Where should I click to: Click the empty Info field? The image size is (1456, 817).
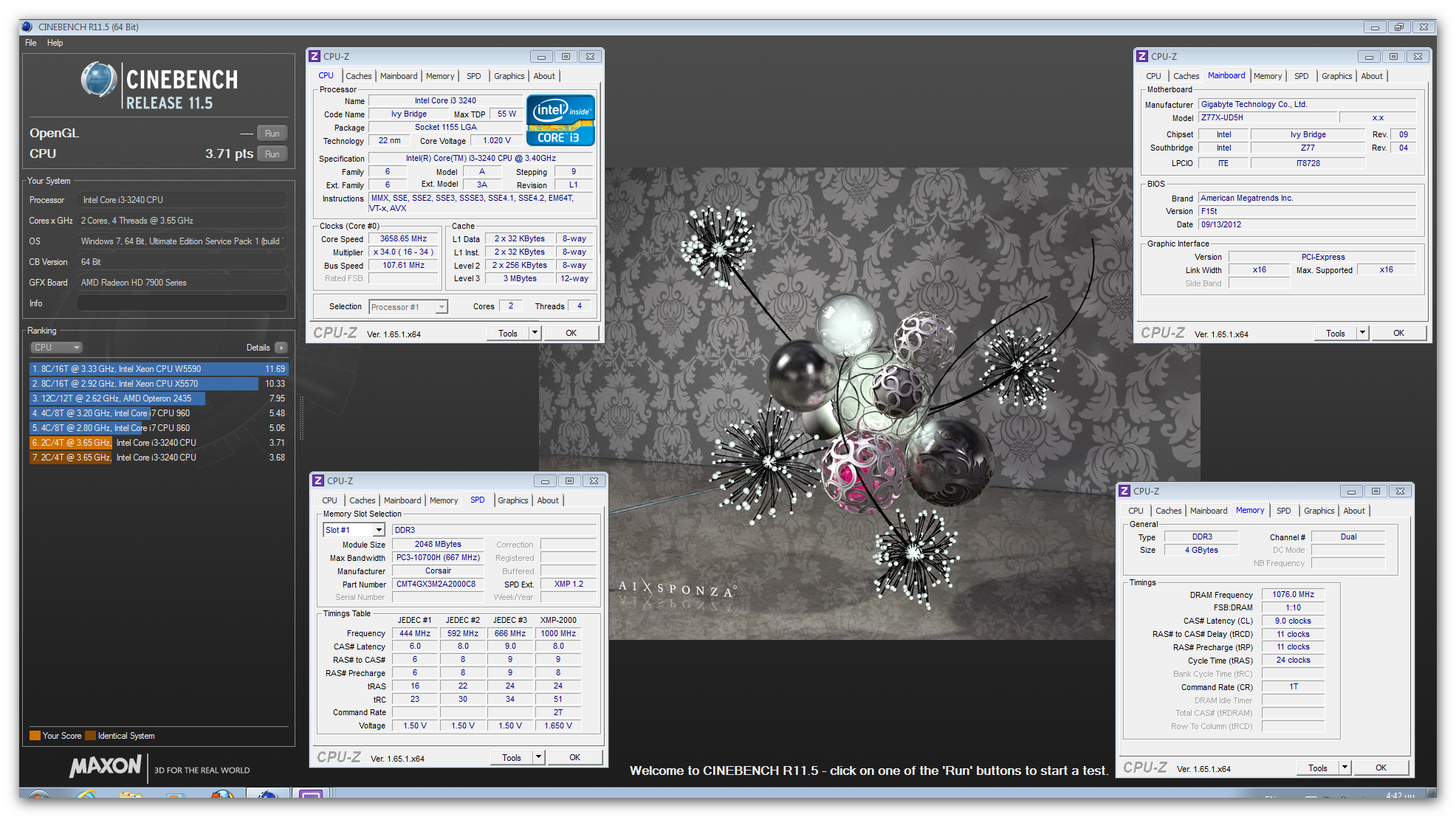182,303
